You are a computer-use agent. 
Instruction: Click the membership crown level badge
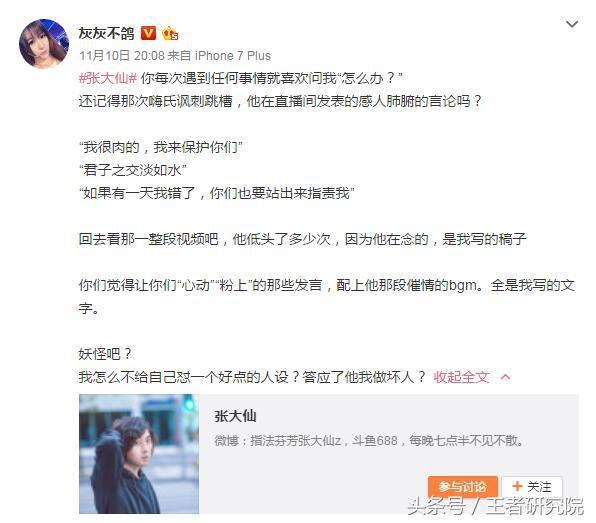170,34
